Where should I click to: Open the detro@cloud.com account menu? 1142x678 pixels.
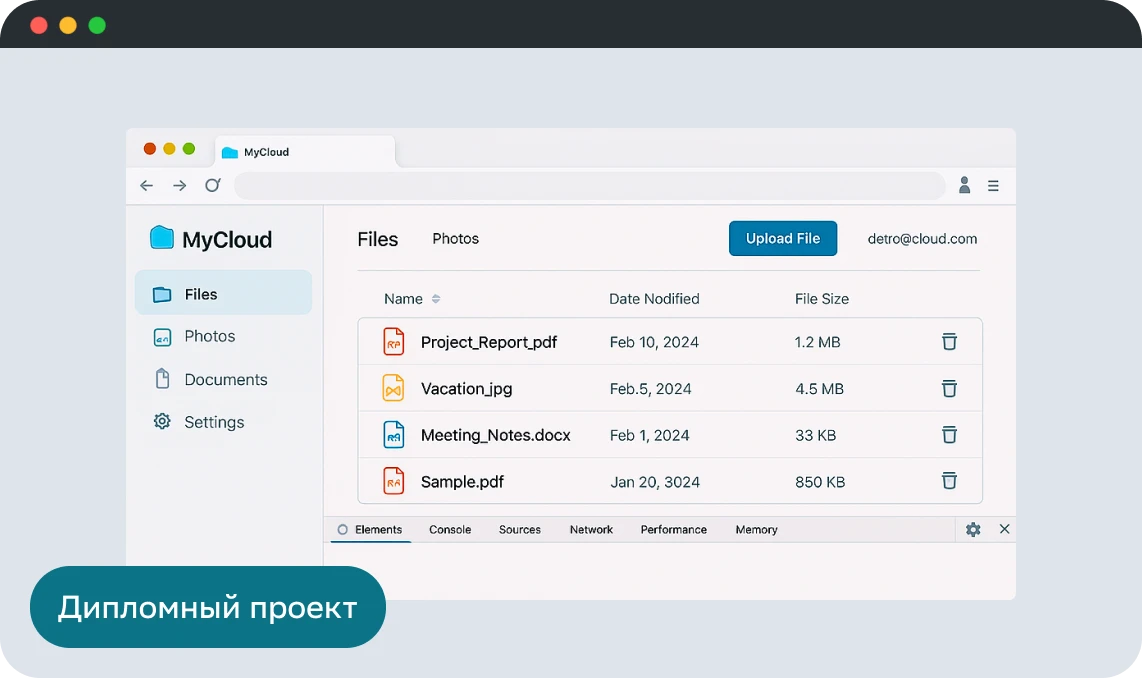(x=922, y=239)
